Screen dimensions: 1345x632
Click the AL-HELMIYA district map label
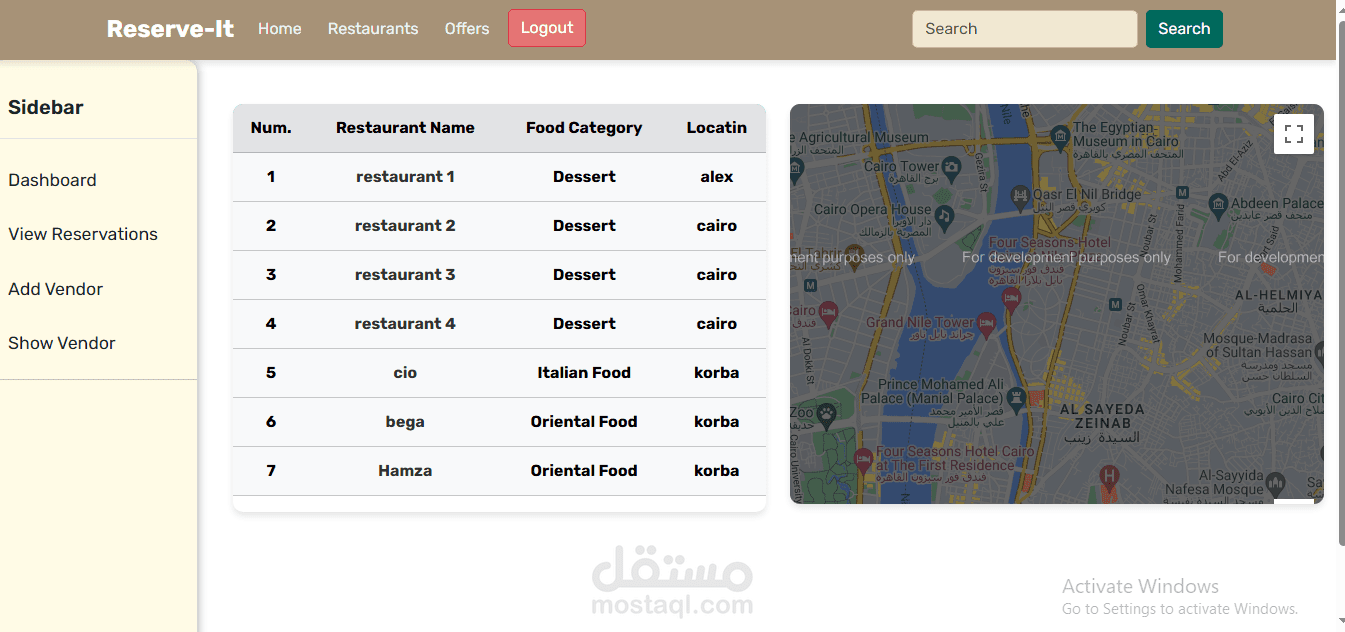coord(1279,296)
